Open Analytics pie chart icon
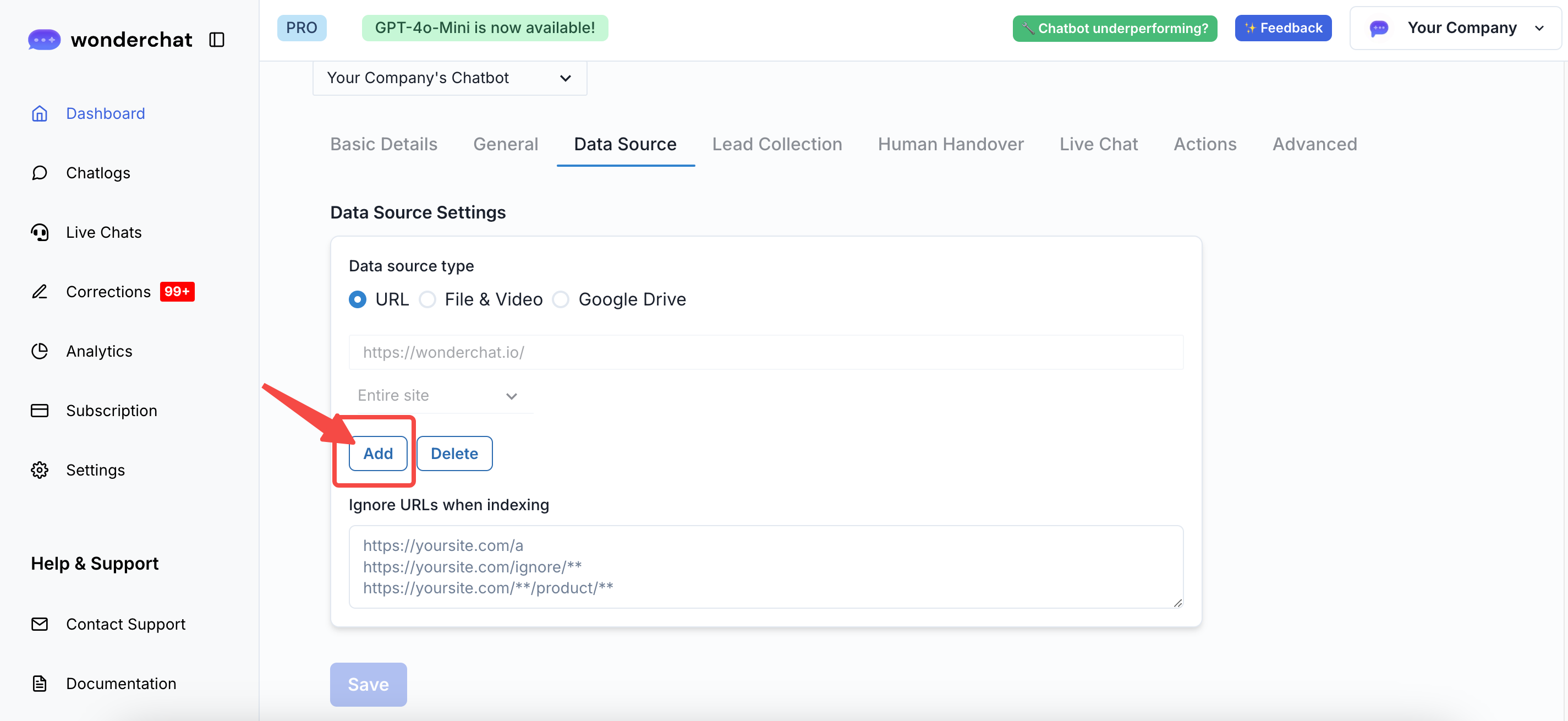 [x=40, y=351]
